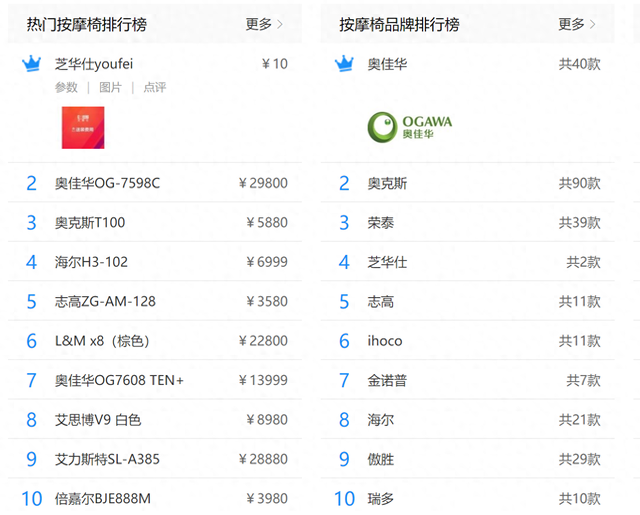Image resolution: width=640 pixels, height=515 pixels.
Task: Click the ¥28880 price
Action: (x=263, y=459)
